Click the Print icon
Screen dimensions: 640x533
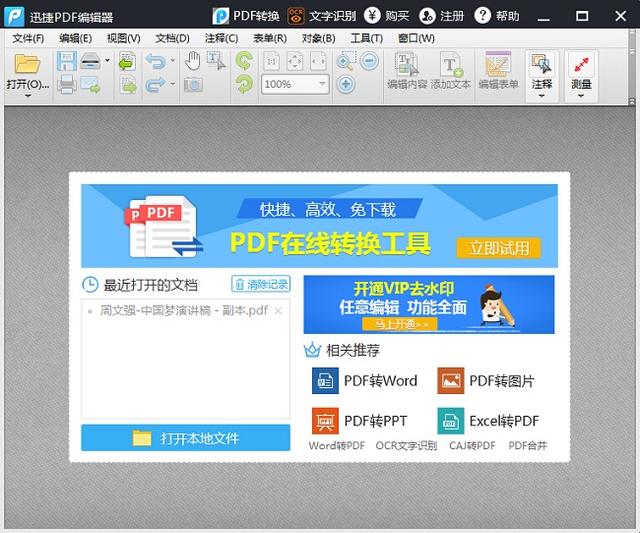tap(67, 84)
